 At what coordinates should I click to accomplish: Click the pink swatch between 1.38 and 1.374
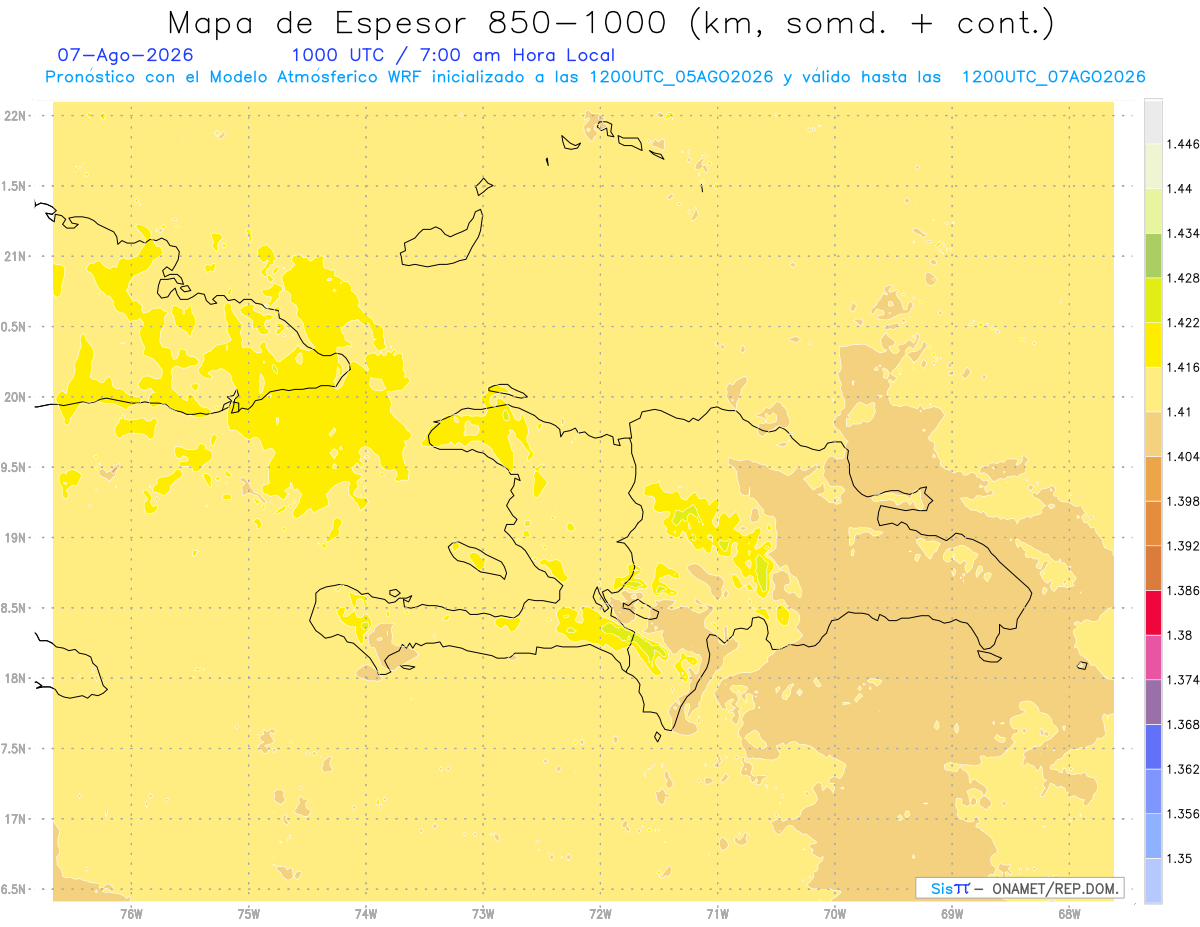click(1153, 657)
